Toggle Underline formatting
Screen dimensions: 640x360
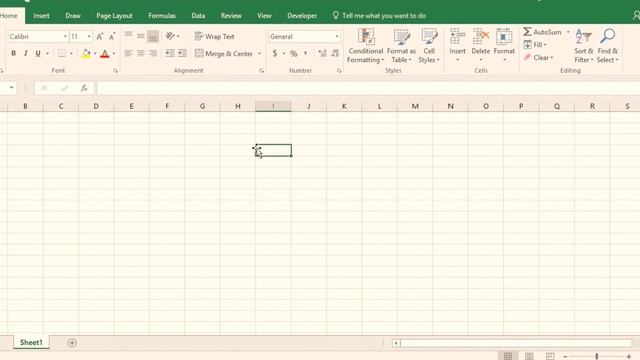pyautogui.click(x=38, y=53)
